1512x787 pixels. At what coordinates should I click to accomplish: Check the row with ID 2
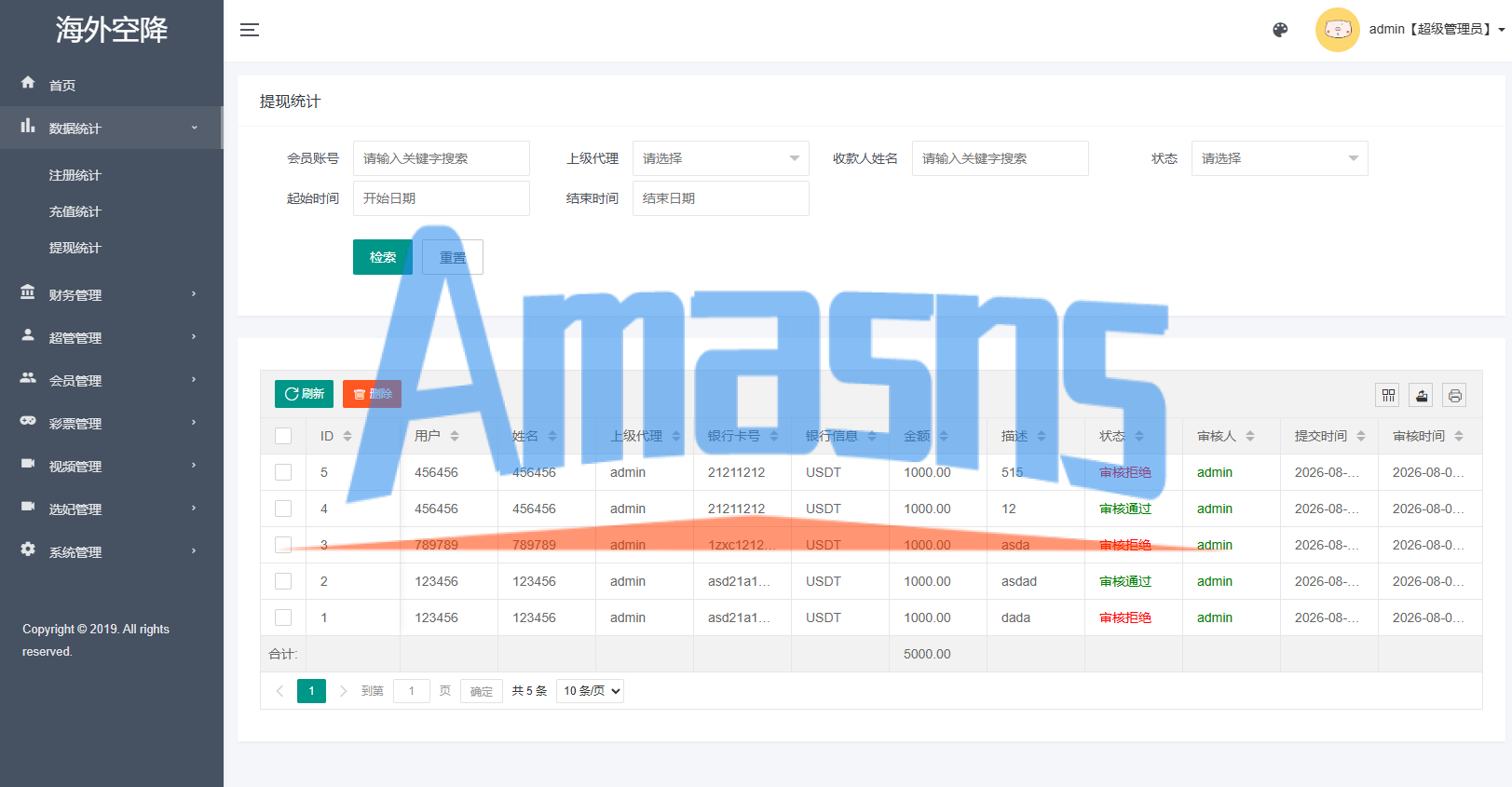[283, 581]
